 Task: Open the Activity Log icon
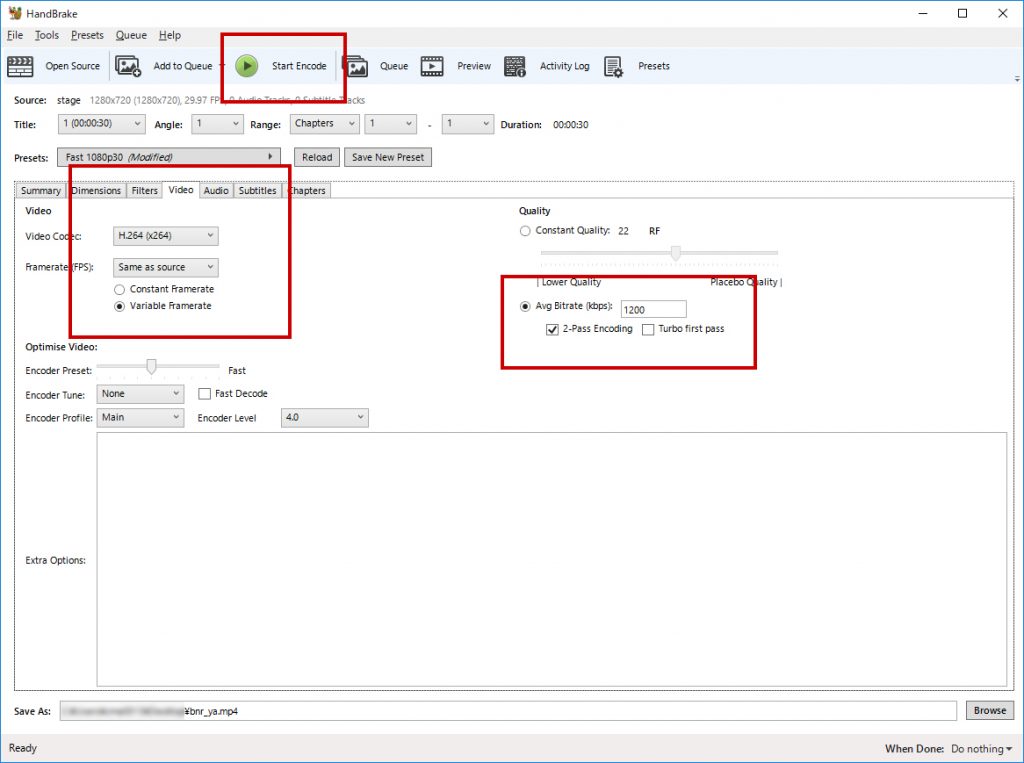click(x=515, y=66)
